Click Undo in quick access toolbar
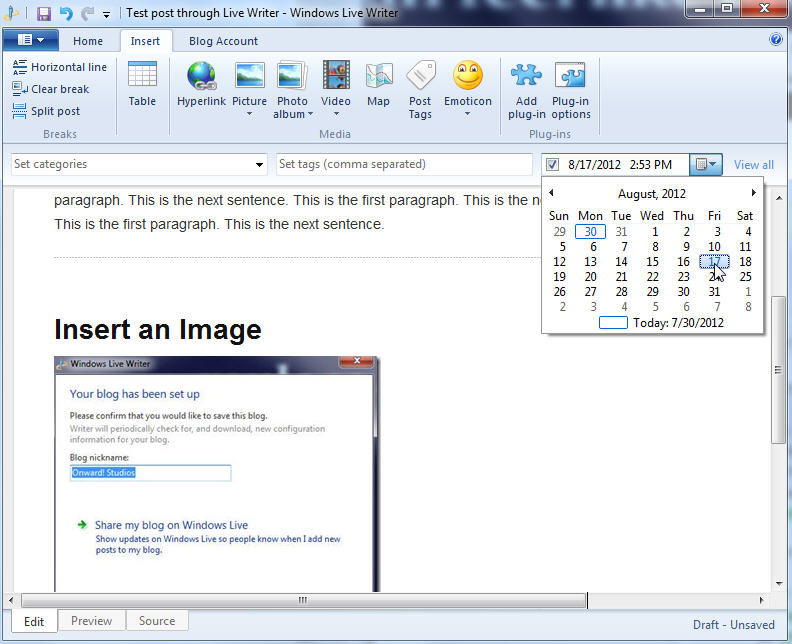The width and height of the screenshot is (792, 644). pyautogui.click(x=66, y=13)
